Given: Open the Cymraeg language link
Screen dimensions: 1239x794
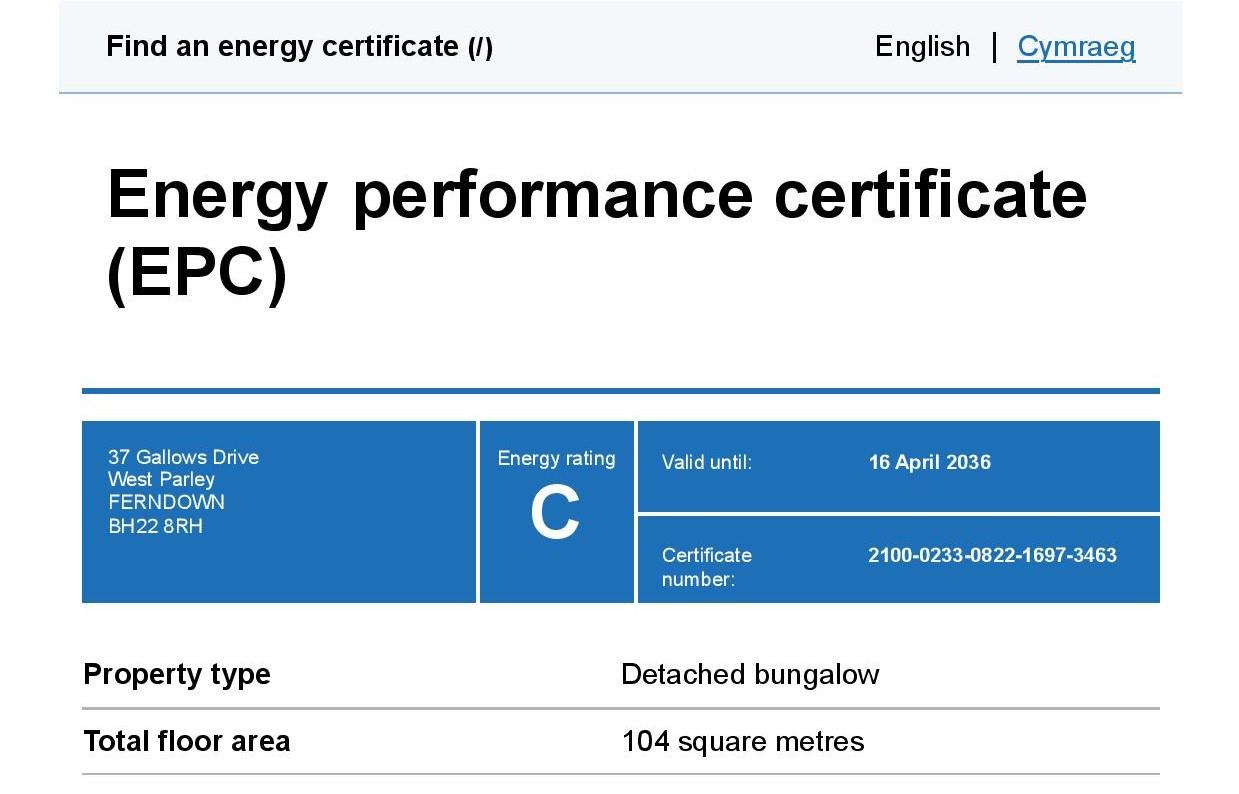Looking at the screenshot, I should tap(1076, 47).
